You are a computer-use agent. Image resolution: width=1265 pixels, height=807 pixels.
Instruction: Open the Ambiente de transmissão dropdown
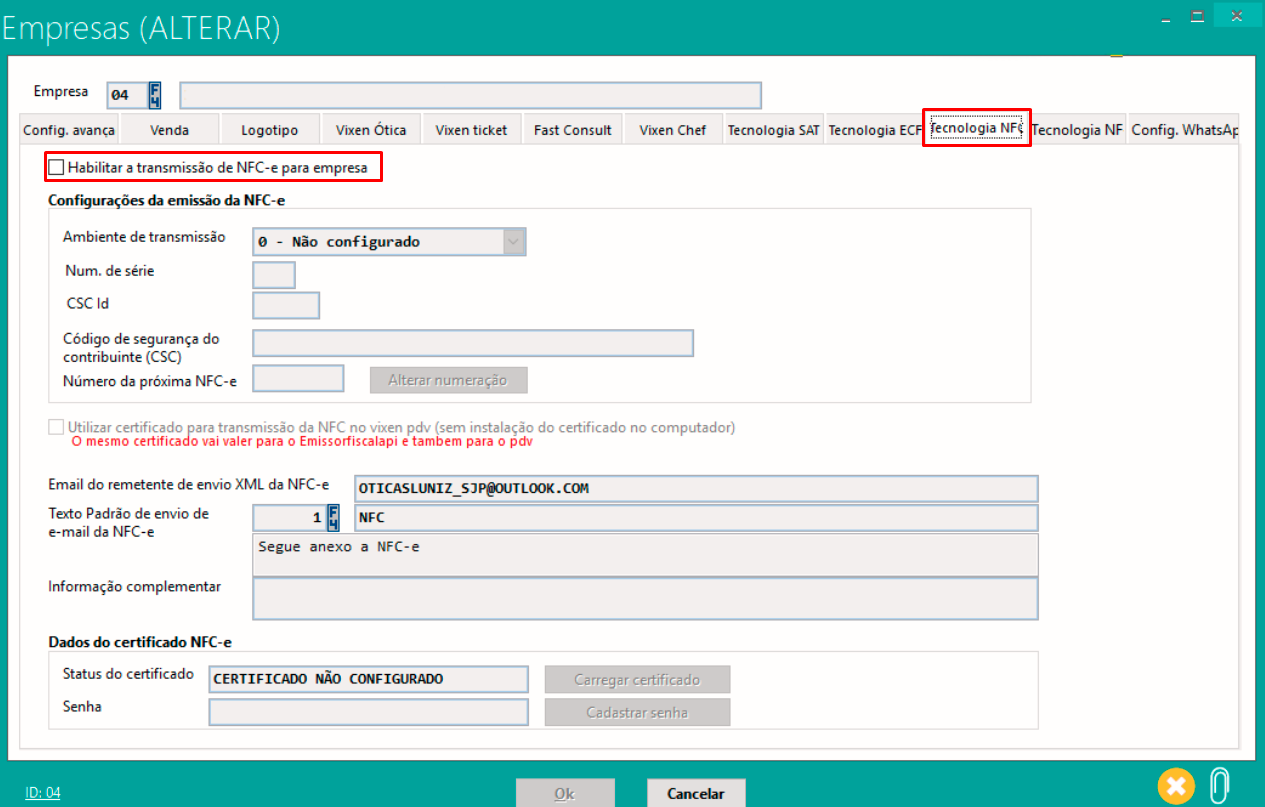point(513,242)
